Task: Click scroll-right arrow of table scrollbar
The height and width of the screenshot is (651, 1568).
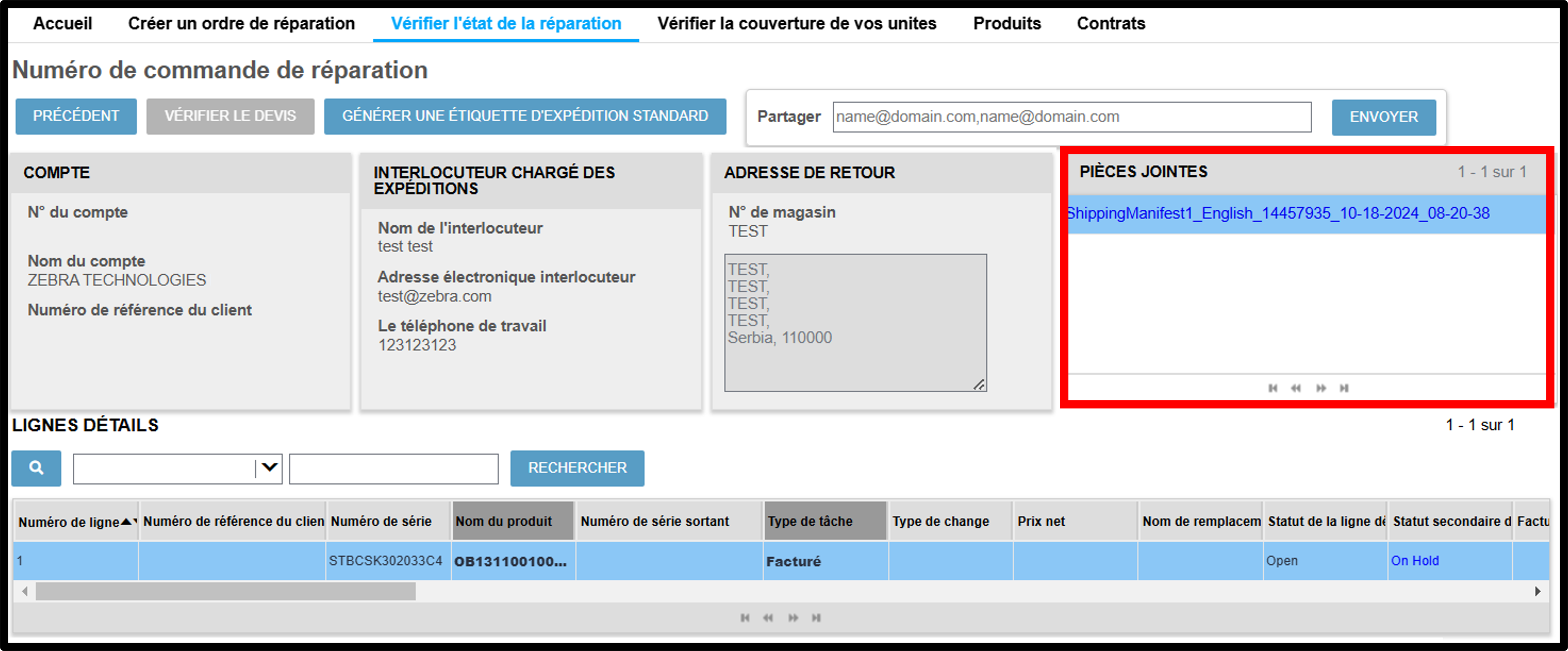Action: click(1537, 591)
